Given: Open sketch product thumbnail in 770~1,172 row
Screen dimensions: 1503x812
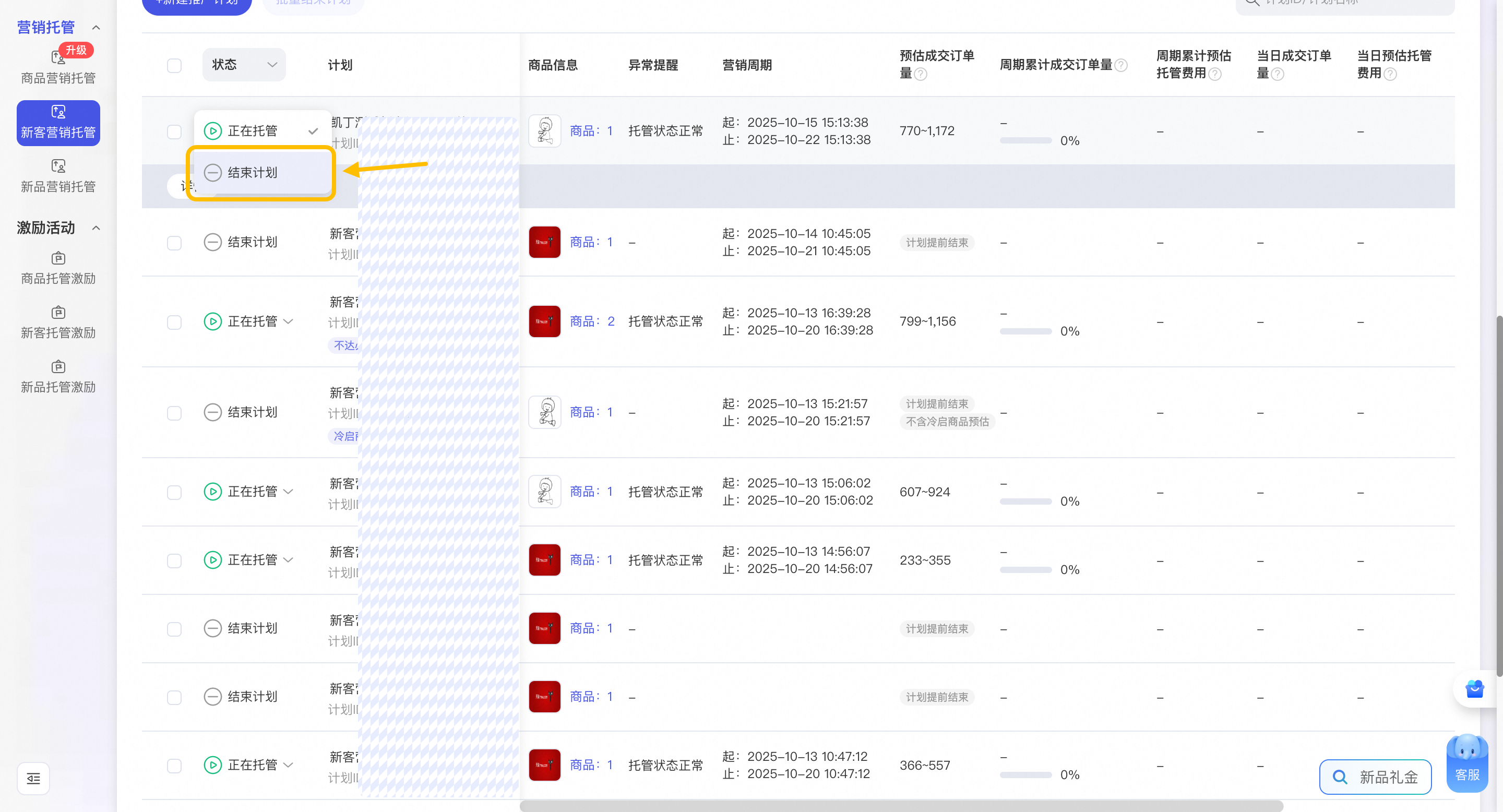Looking at the screenshot, I should [x=544, y=130].
